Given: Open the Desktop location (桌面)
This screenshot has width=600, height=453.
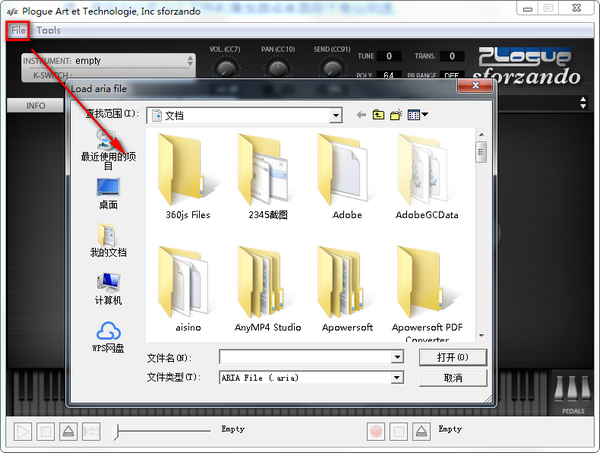Looking at the screenshot, I should (108, 194).
